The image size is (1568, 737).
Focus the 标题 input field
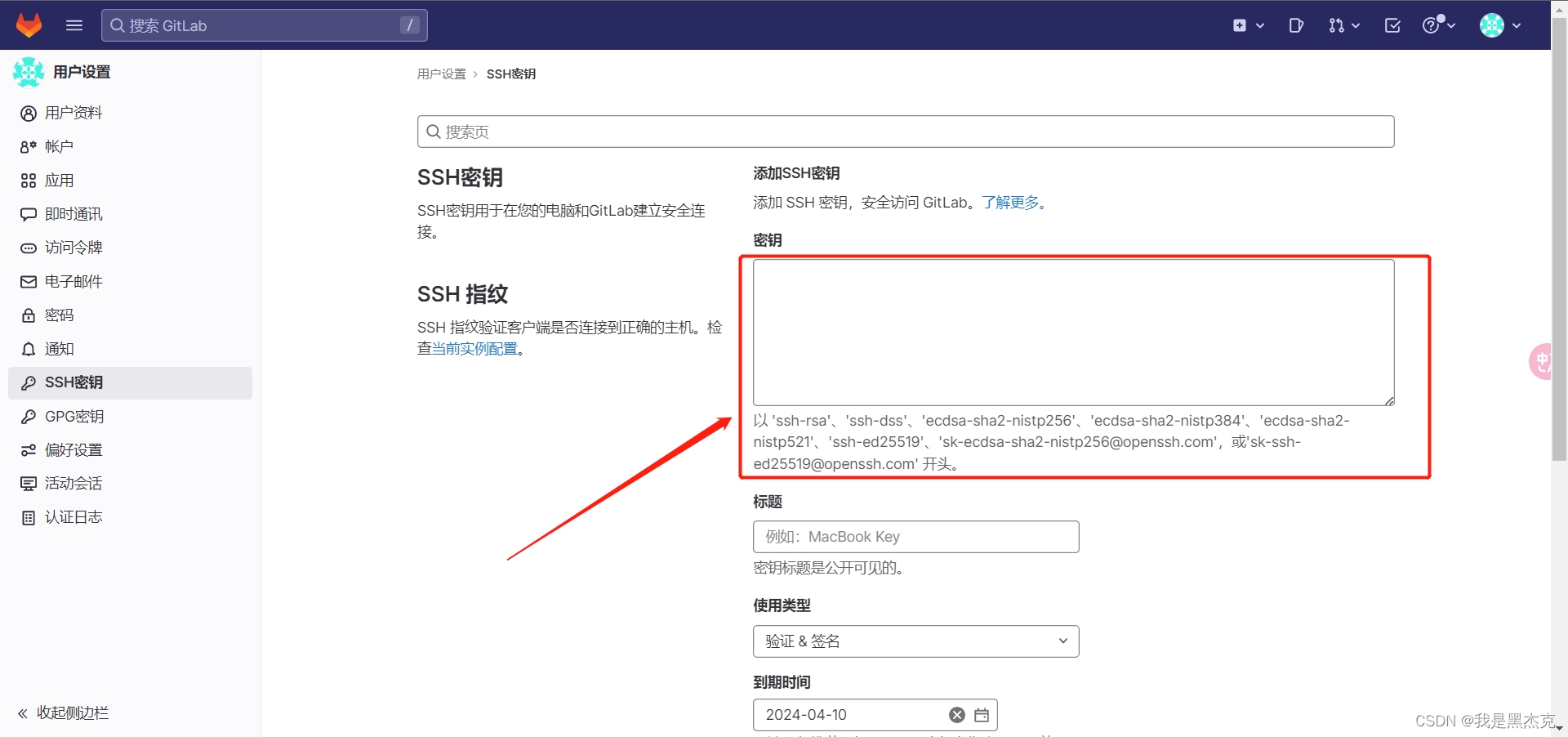[915, 537]
